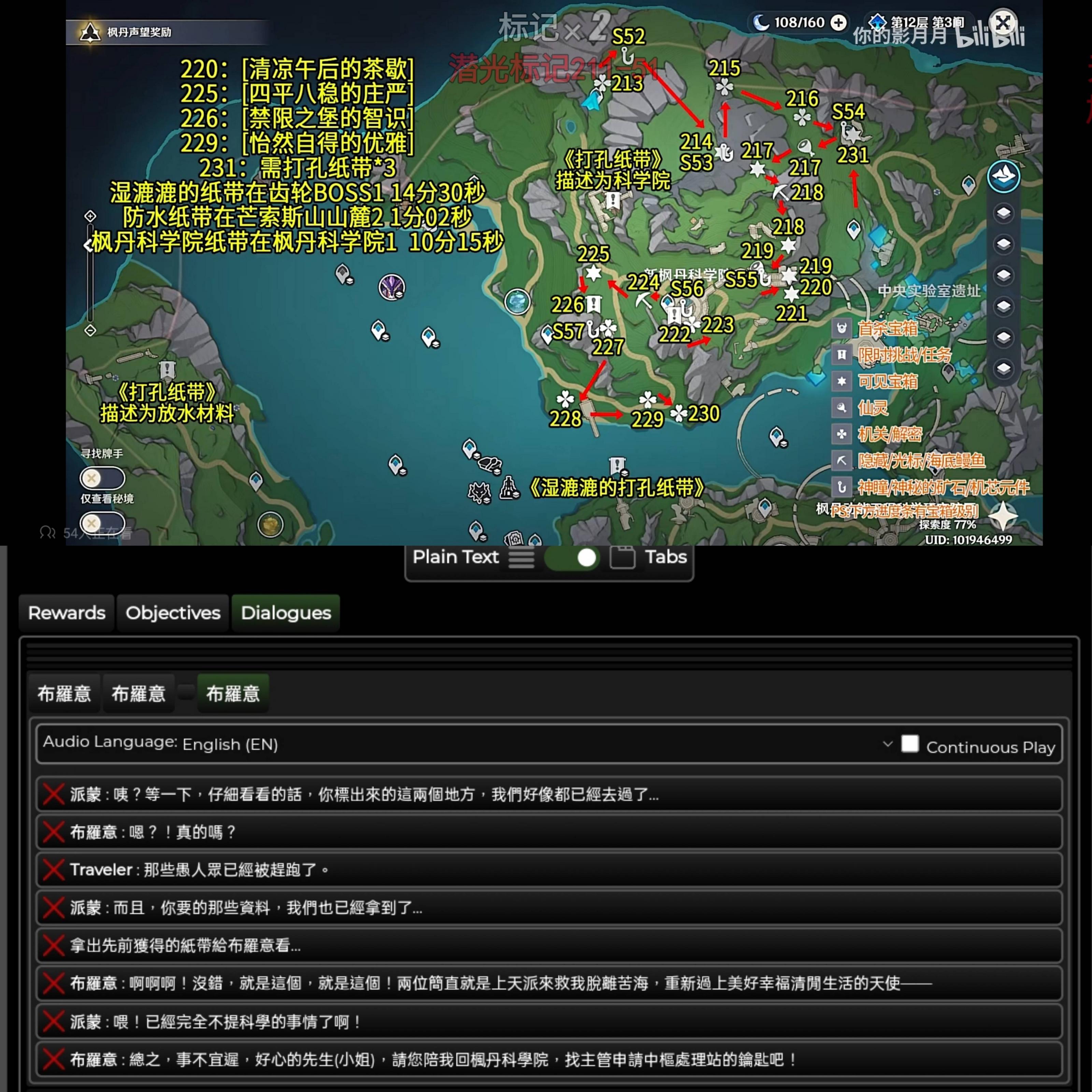1092x1092 pixels.
Task: Click the 'UID: 101946499' text
Action: pyautogui.click(x=968, y=539)
